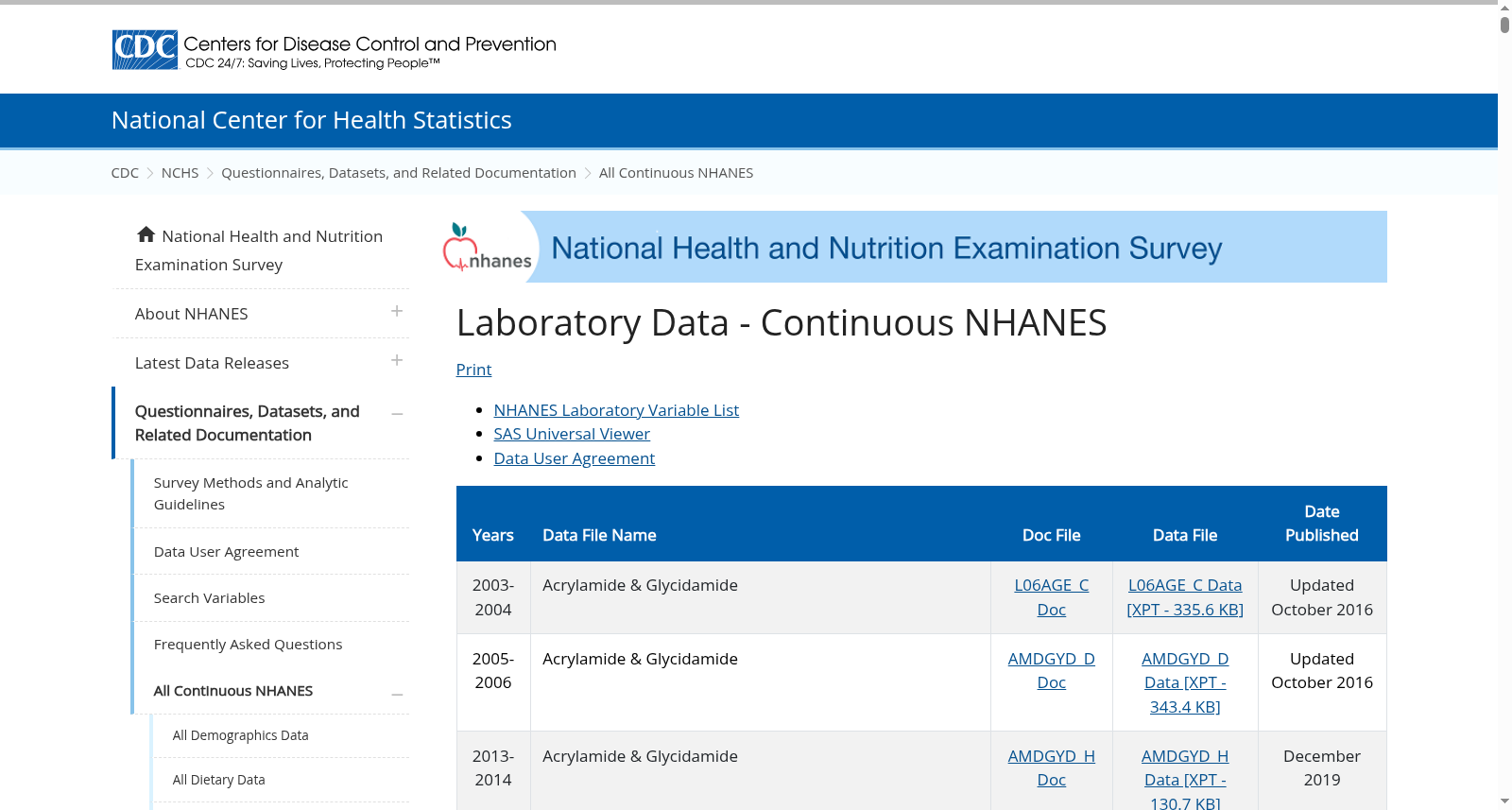
Task: Go to CDC breadcrumb link
Action: coord(125,173)
